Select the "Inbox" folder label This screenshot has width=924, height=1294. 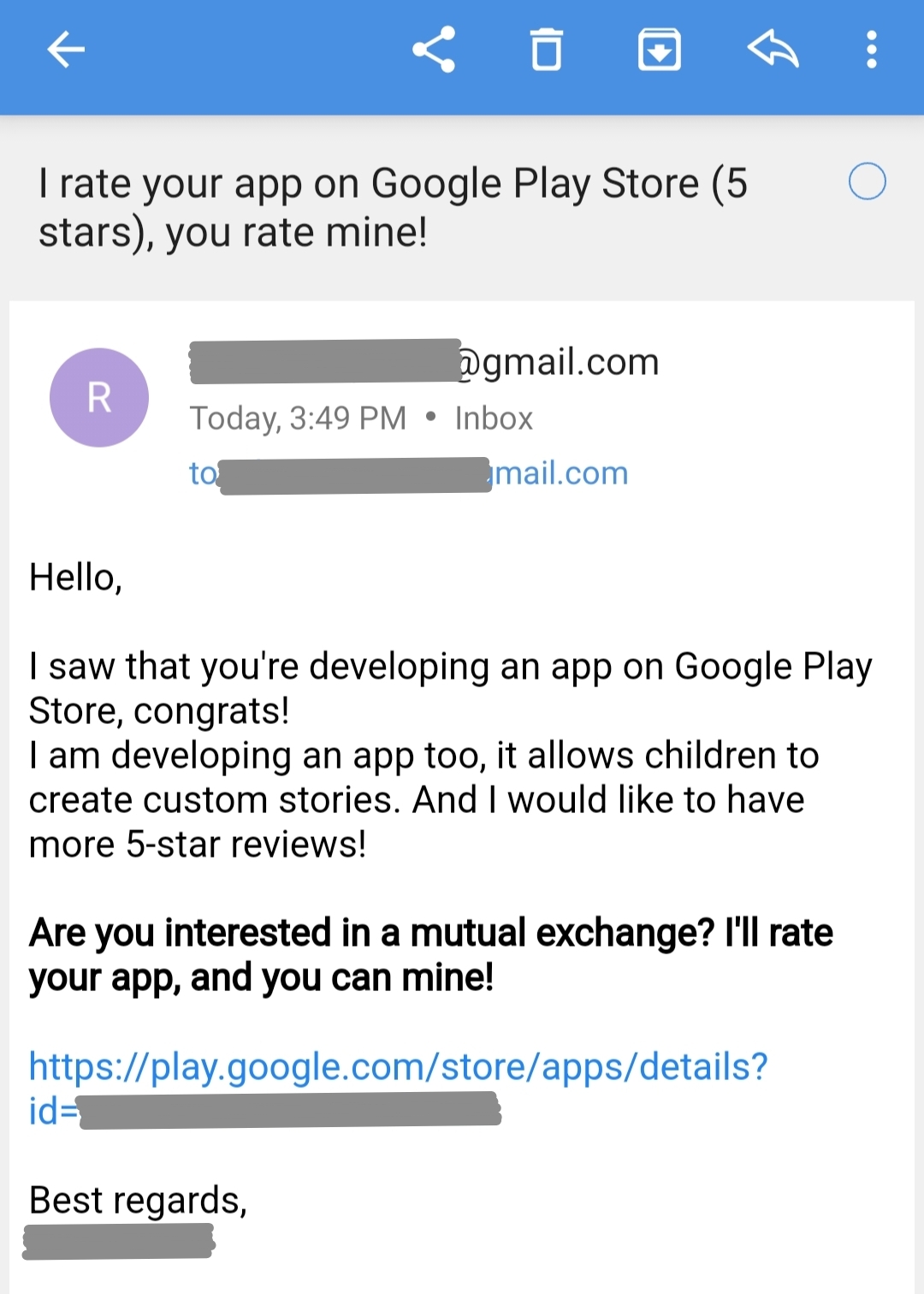494,418
